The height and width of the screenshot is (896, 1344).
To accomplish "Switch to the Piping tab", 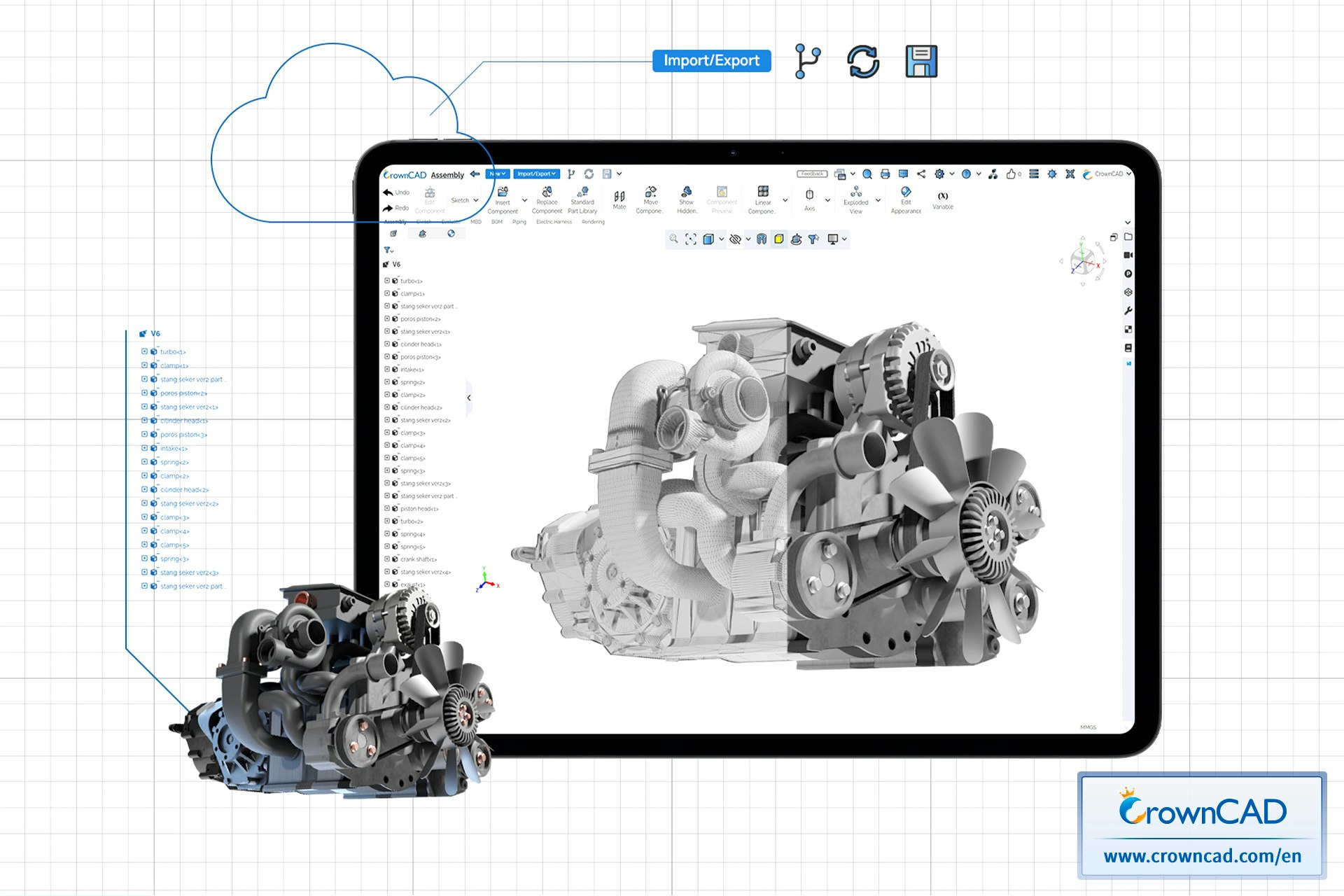I will click(519, 222).
